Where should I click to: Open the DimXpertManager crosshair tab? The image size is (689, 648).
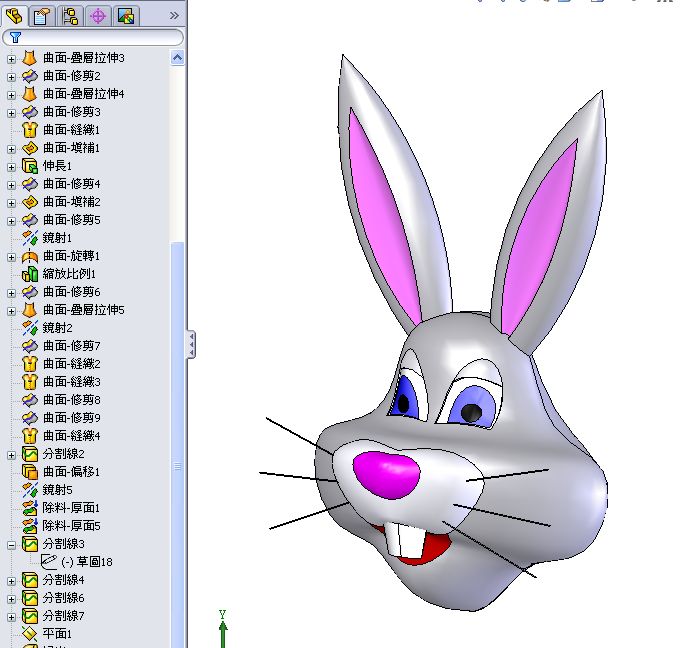(x=98, y=16)
